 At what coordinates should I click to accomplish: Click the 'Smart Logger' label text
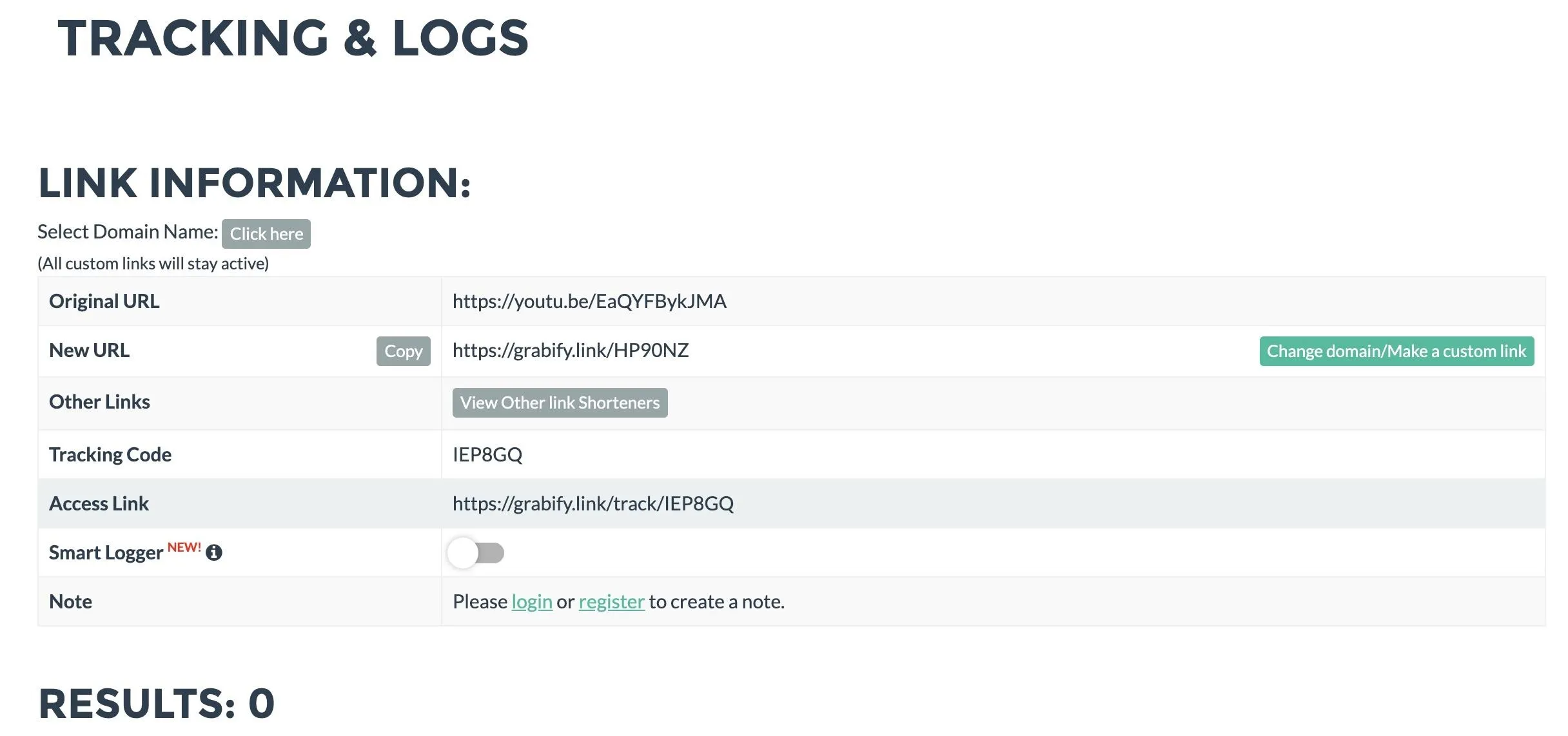(106, 553)
